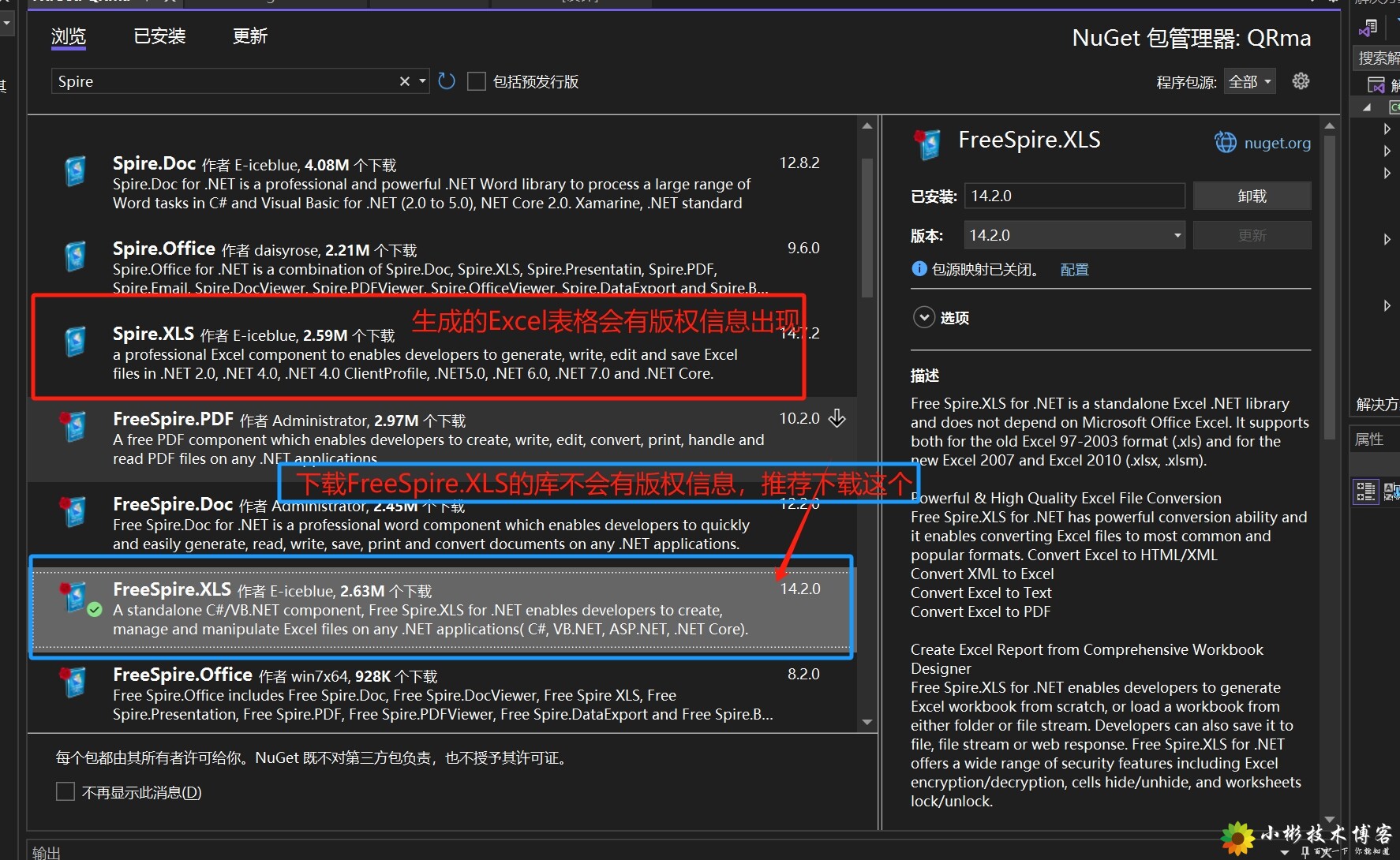The width and height of the screenshot is (1400, 860).
Task: Click version 8.2.0 of FreeSpire.Office
Action: point(803,674)
